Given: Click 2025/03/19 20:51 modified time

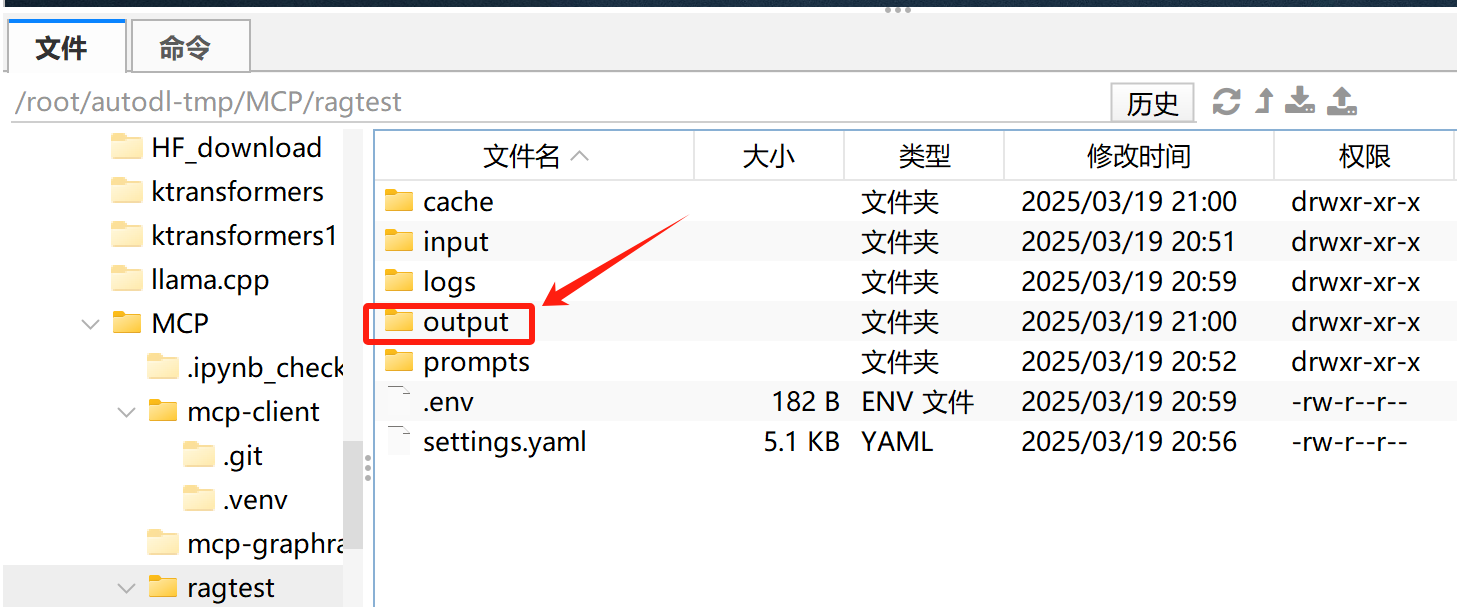Looking at the screenshot, I should [1129, 242].
